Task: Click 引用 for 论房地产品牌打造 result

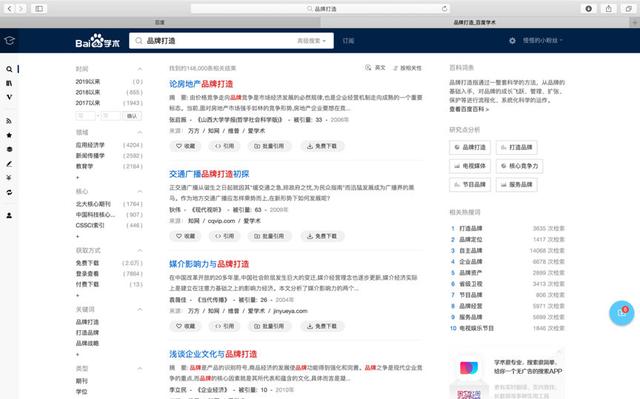Action: coord(224,146)
